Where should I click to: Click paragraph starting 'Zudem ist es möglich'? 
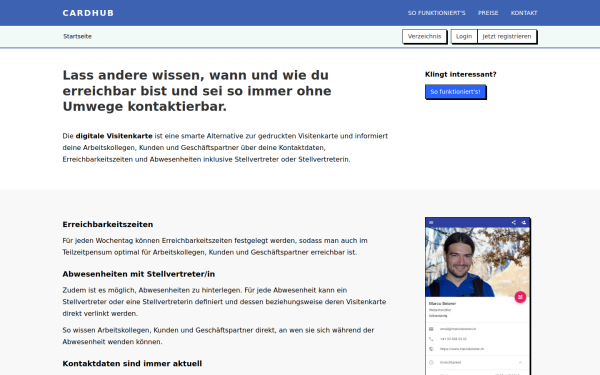(x=224, y=302)
